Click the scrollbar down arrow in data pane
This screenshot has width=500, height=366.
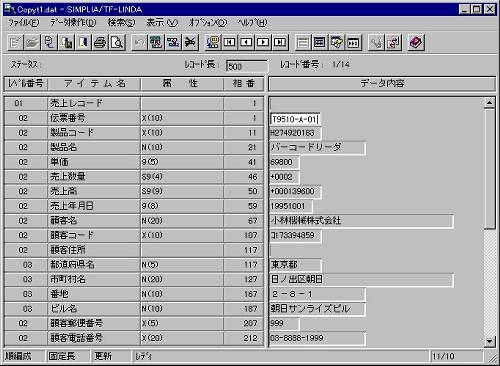489,341
